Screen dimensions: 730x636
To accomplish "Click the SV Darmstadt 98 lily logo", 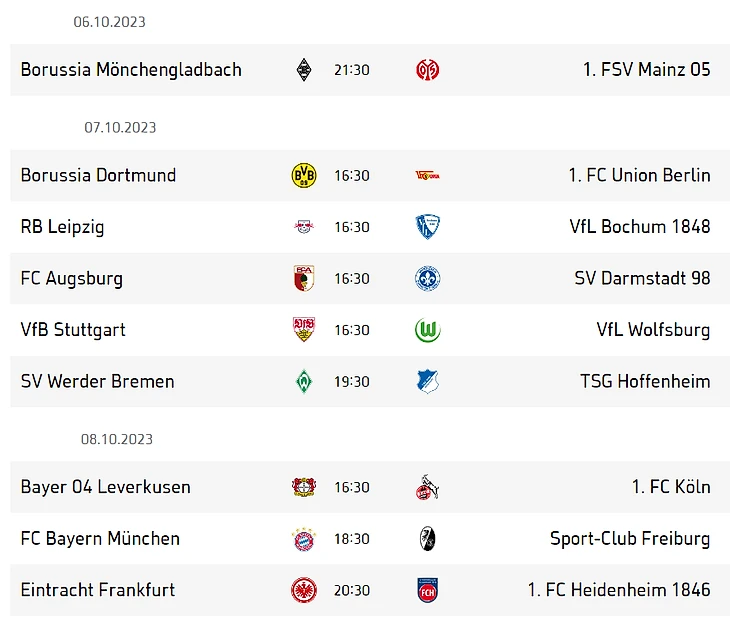I will click(x=427, y=278).
